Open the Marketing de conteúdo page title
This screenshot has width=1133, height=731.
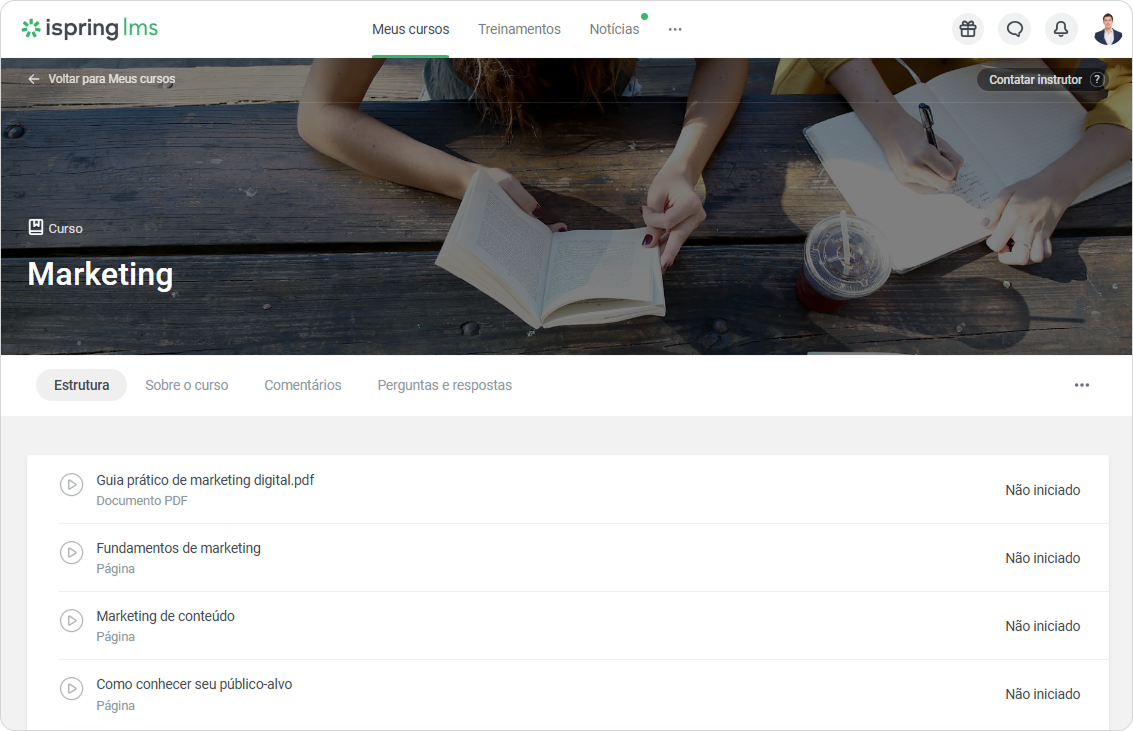click(x=165, y=616)
